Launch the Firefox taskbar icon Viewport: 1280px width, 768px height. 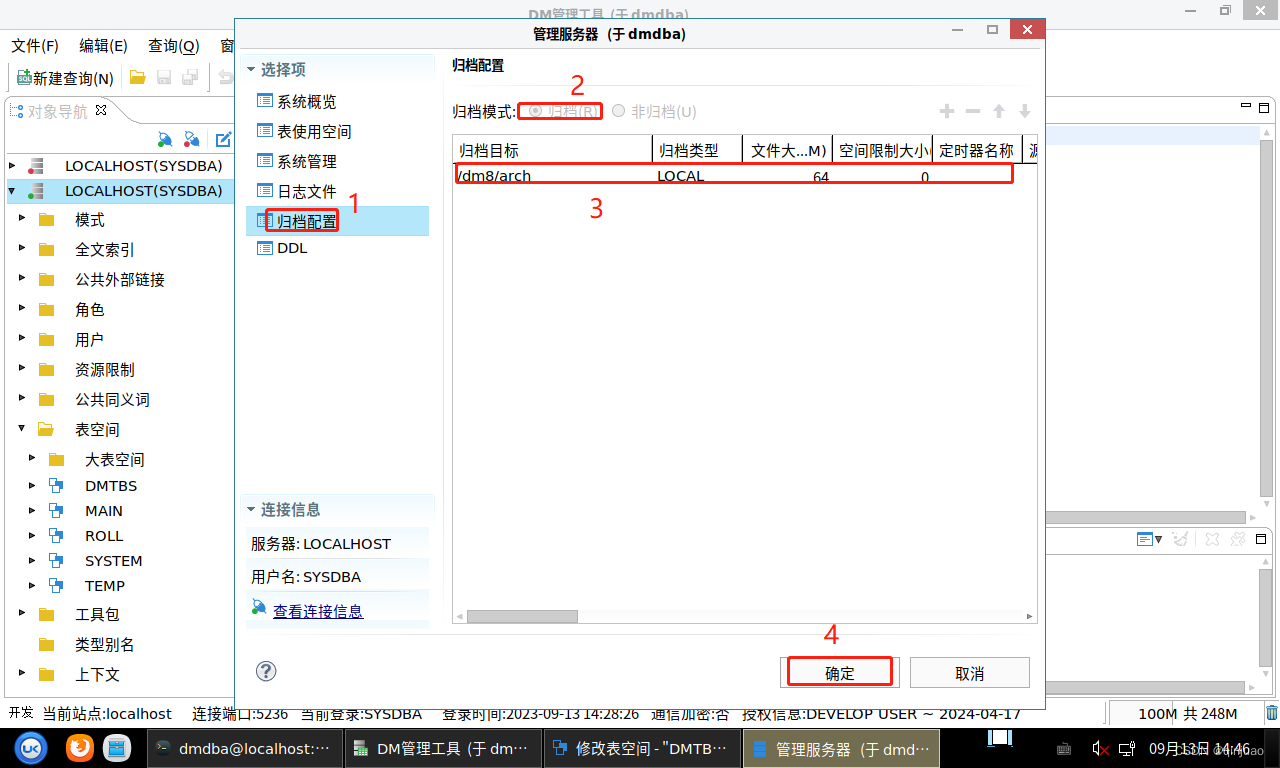pos(80,748)
